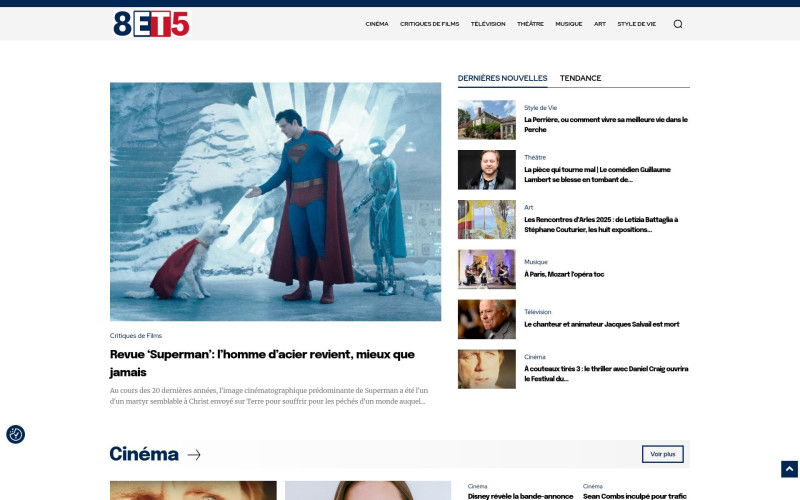Open the cookie consent preferences icon
The height and width of the screenshot is (500, 800).
(x=15, y=434)
